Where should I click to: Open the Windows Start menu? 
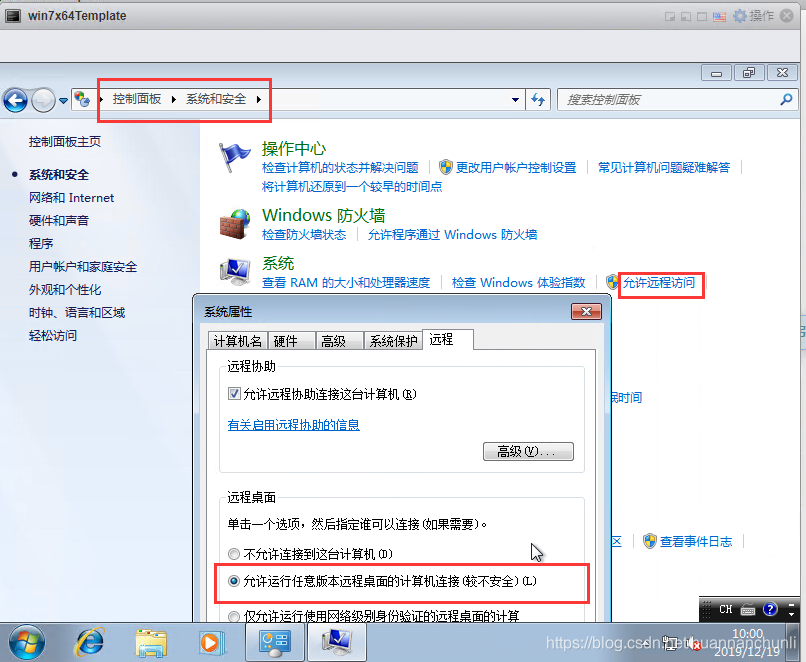27,642
